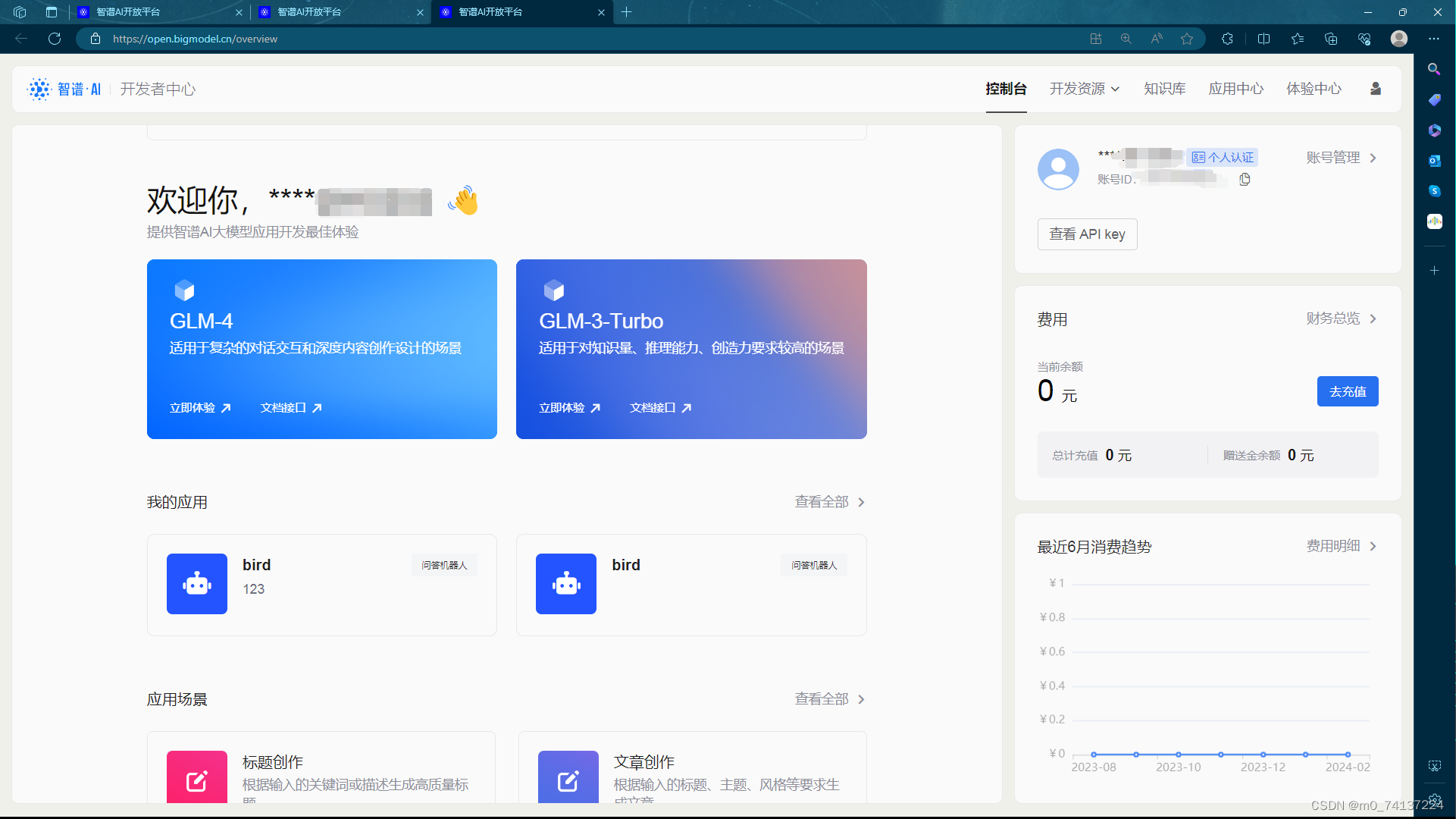Switch to the 知识库 nav tab
Image resolution: width=1456 pixels, height=819 pixels.
click(x=1164, y=89)
